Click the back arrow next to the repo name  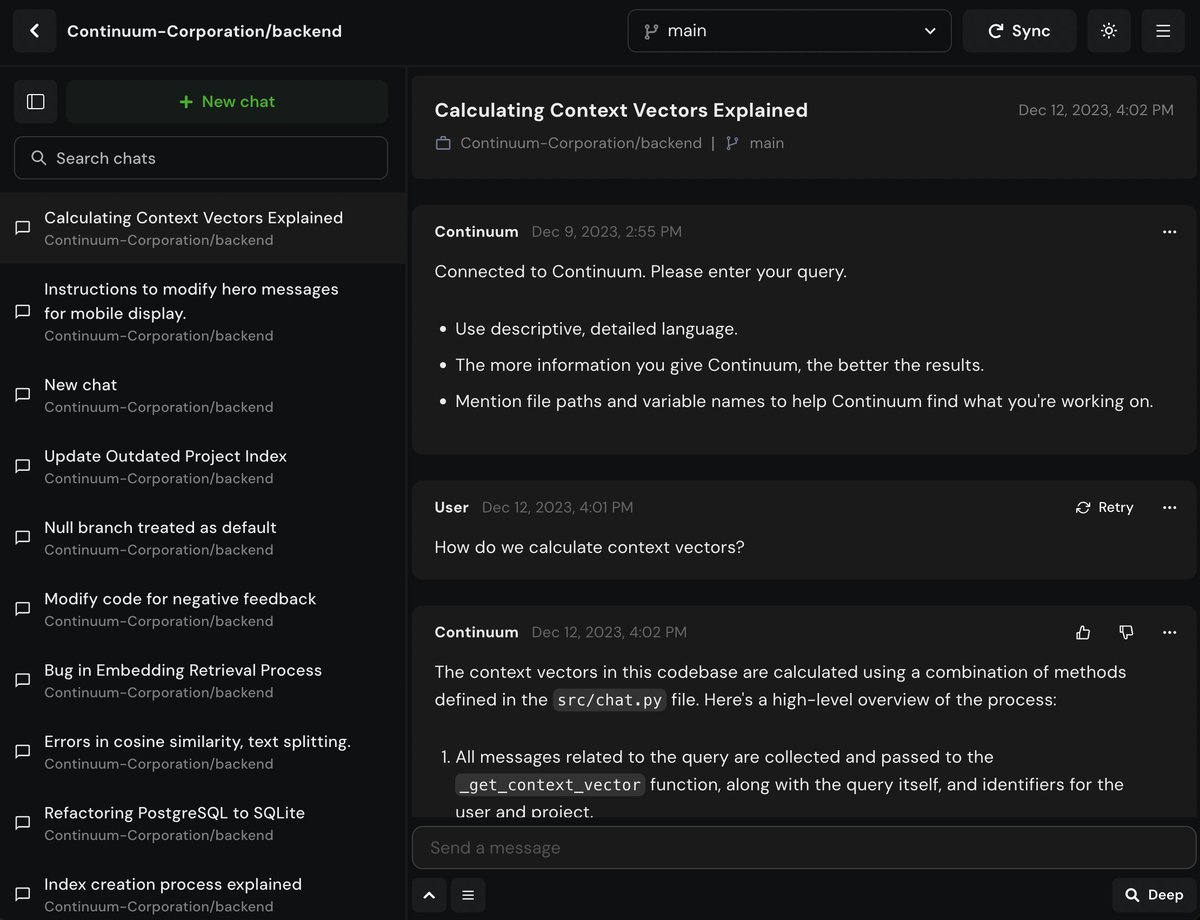(34, 30)
